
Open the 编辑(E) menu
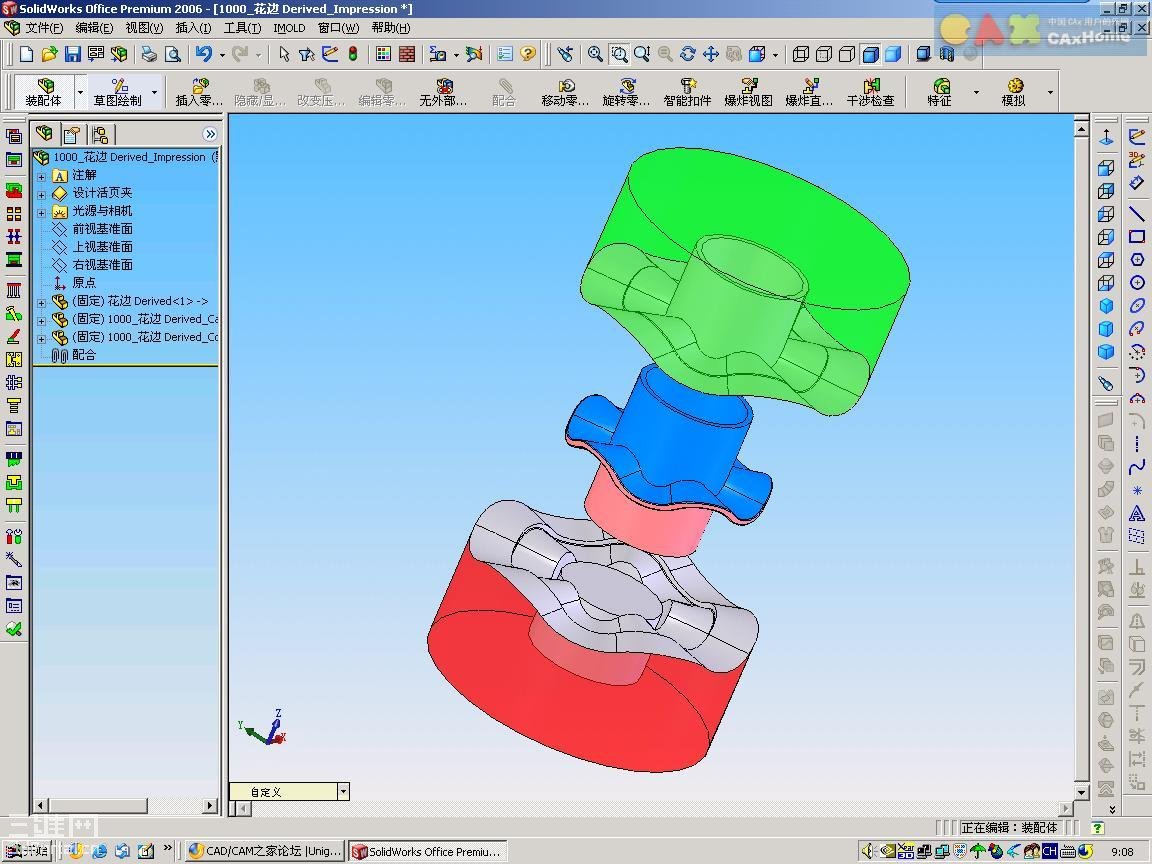94,28
